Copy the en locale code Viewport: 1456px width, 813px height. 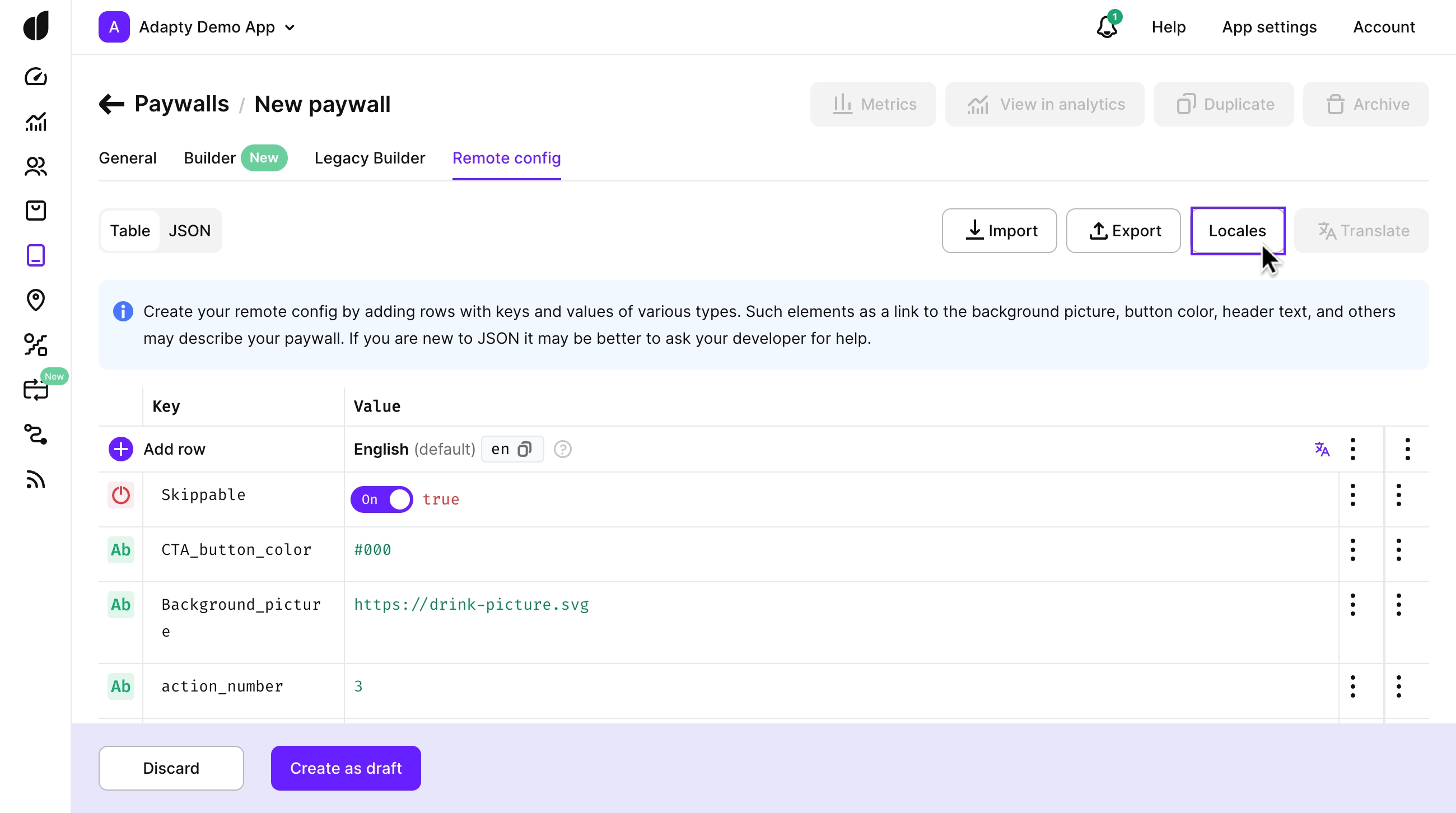(525, 449)
